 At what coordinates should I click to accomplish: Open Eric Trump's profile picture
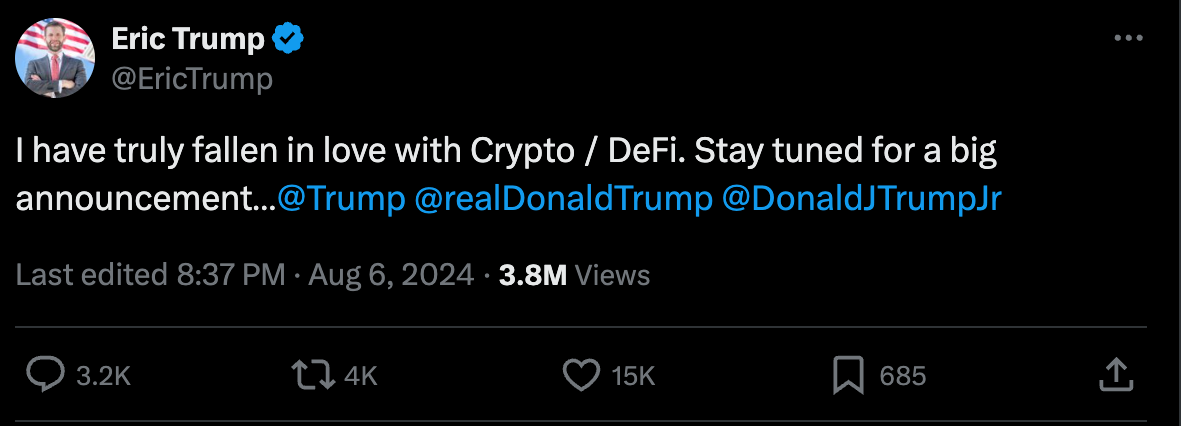[54, 58]
